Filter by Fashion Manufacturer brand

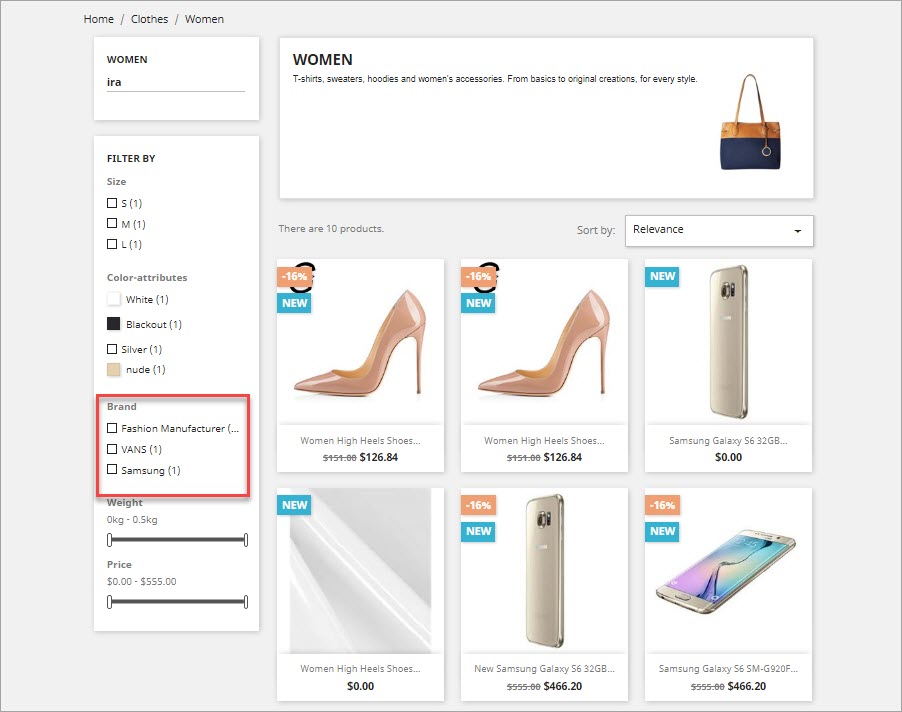click(x=112, y=428)
